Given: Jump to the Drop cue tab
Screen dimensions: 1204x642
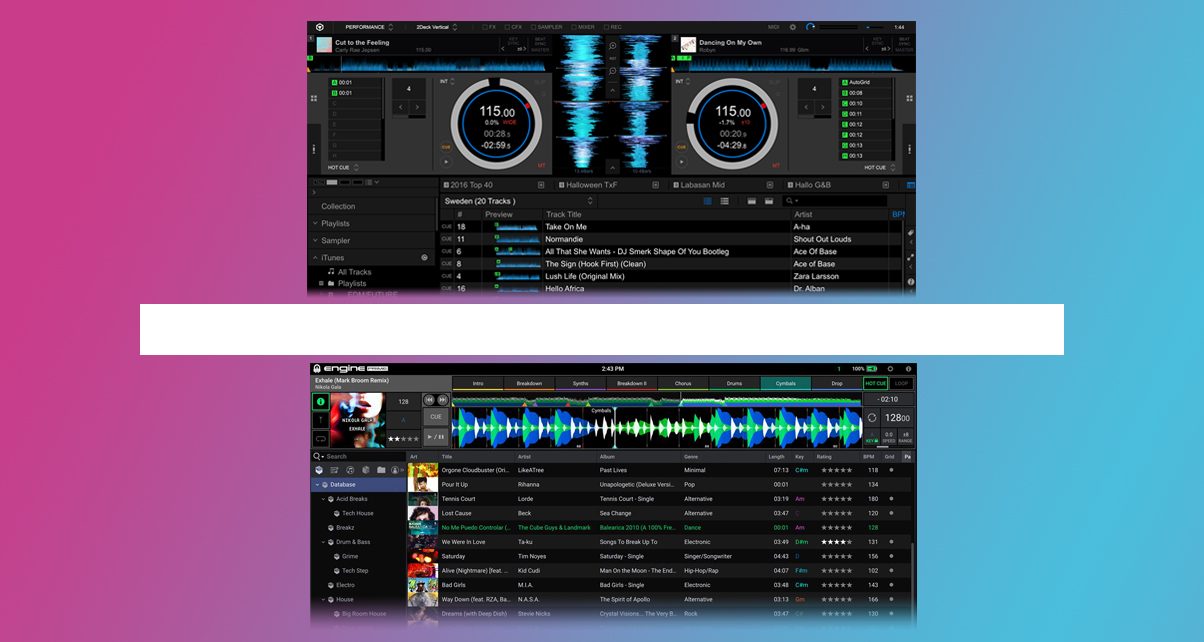Looking at the screenshot, I should click(x=836, y=383).
